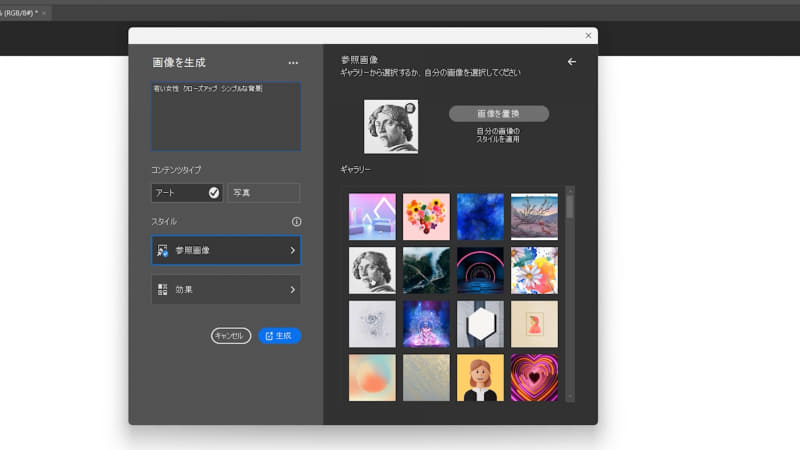
Task: Click the reference image (参照画像) style icon
Action: tap(162, 250)
